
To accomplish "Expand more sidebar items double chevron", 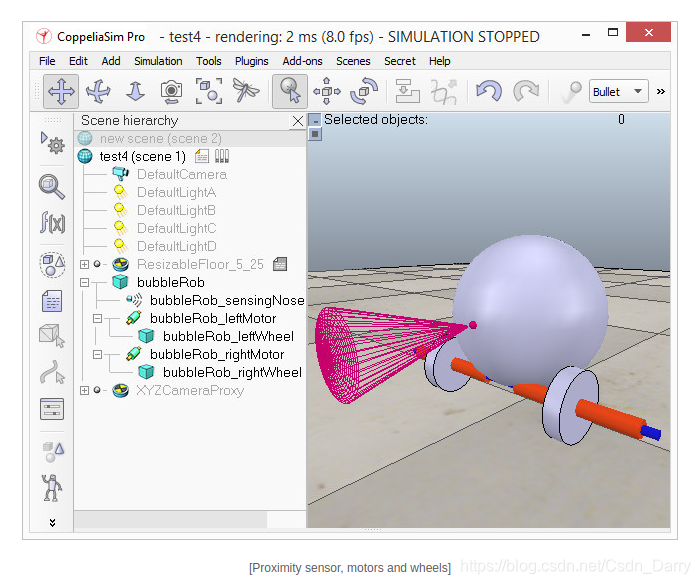I will click(x=52, y=522).
